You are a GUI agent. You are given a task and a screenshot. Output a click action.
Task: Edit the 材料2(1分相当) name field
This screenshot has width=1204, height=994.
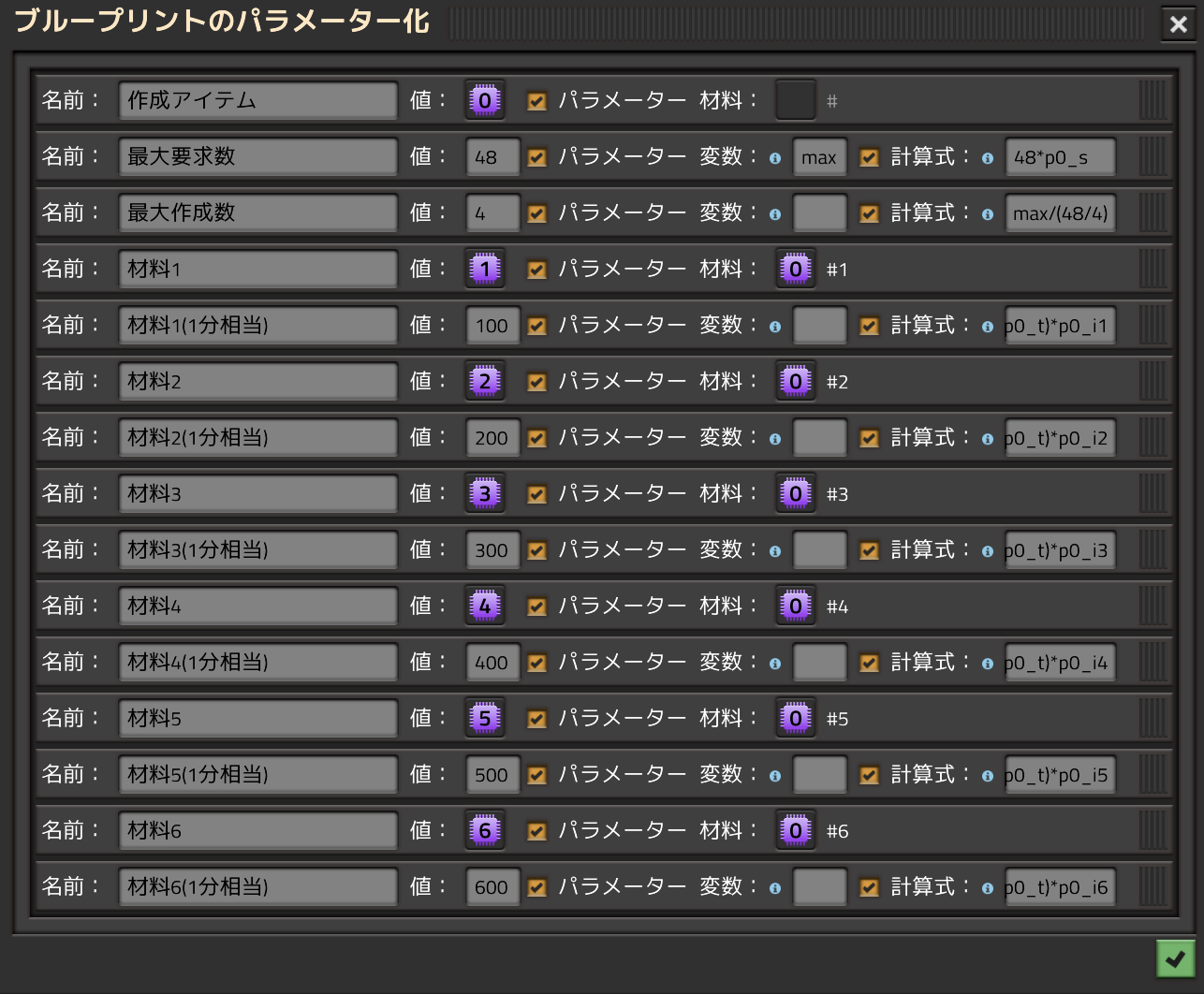click(x=258, y=437)
